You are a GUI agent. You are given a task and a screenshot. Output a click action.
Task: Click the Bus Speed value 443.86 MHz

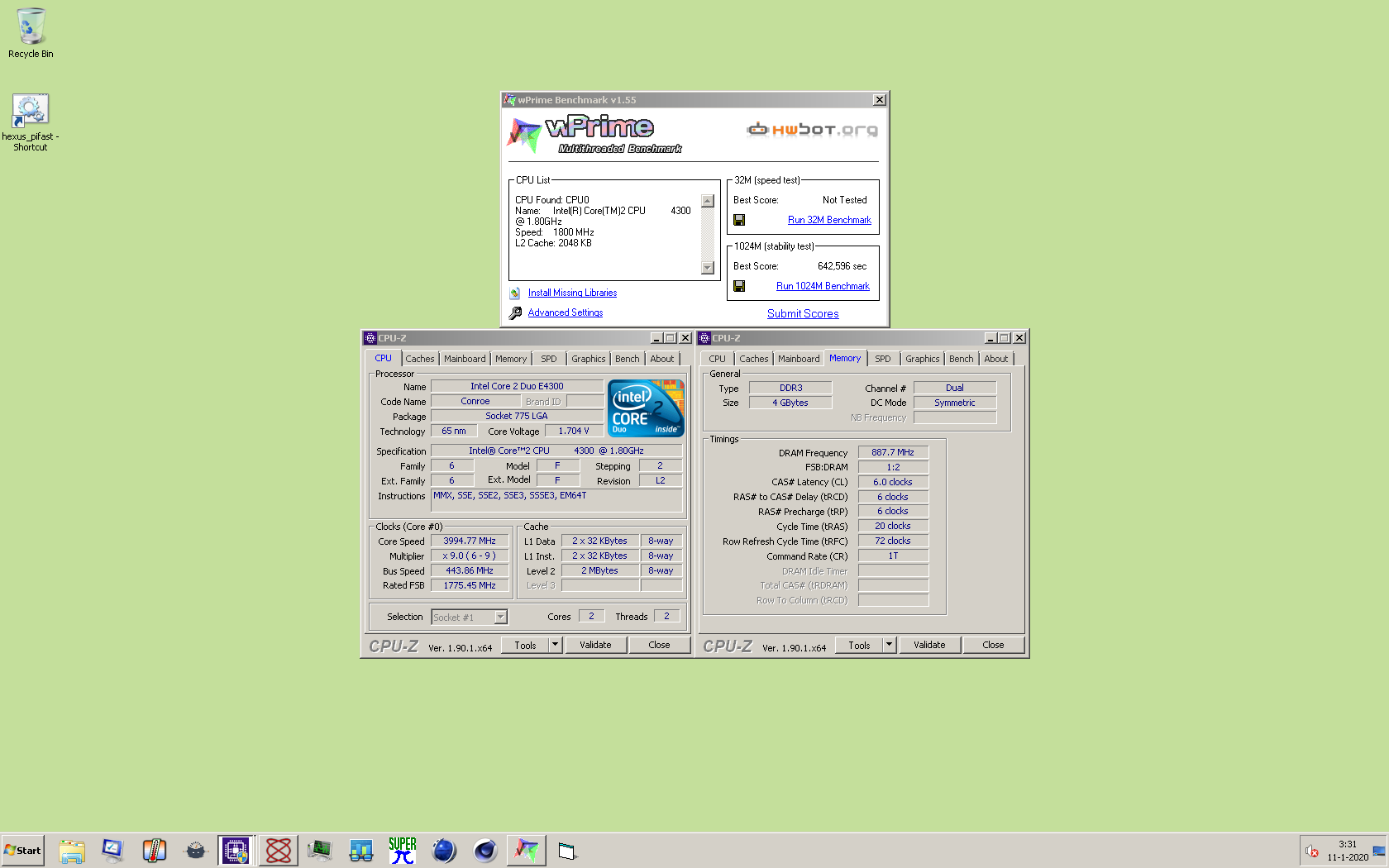pyautogui.click(x=470, y=571)
